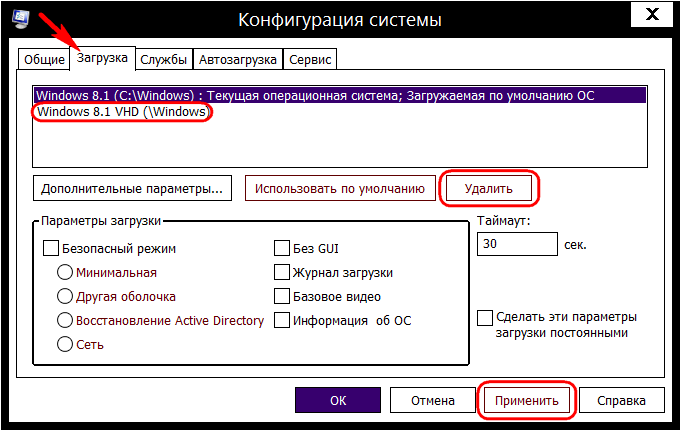681x430 pixels.
Task: Click the Применить button
Action: coord(527,400)
